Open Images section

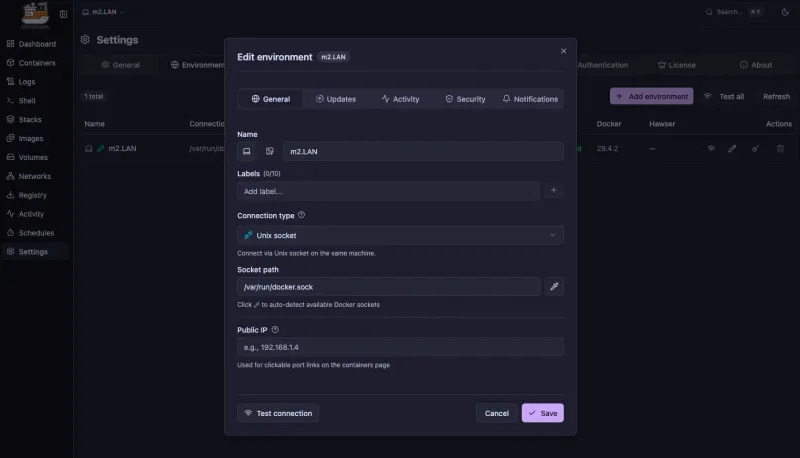(x=26, y=138)
